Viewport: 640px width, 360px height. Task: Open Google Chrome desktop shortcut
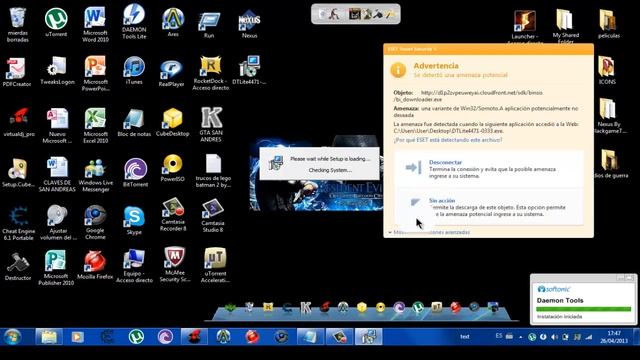coord(95,216)
